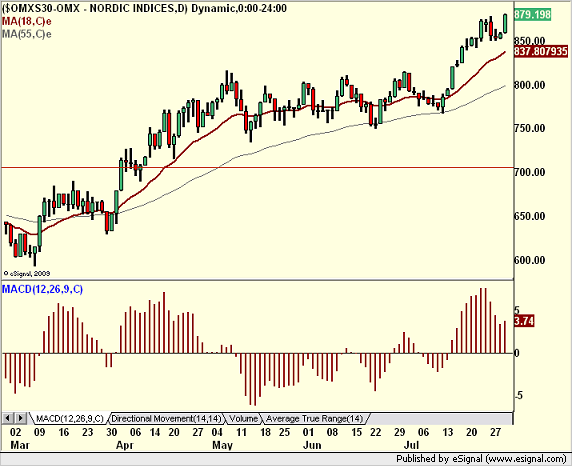Click the Apr month label on time axis
Screen dimensions: 572x466
point(125,446)
